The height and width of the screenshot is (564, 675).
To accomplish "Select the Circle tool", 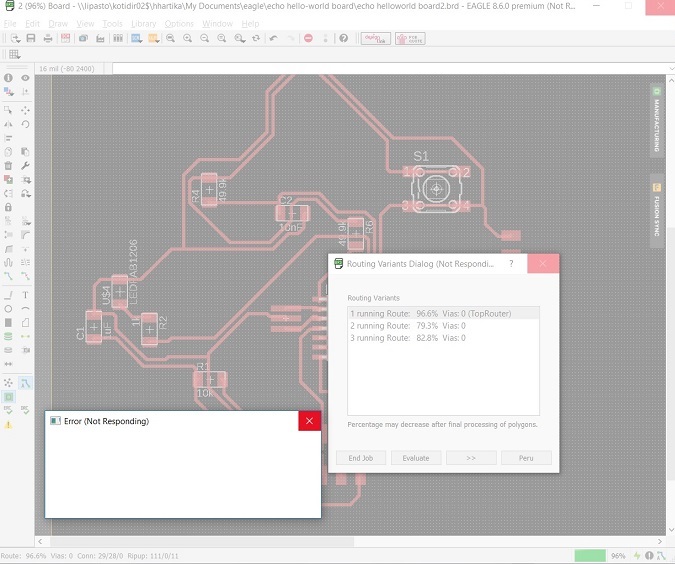I will coord(8,309).
